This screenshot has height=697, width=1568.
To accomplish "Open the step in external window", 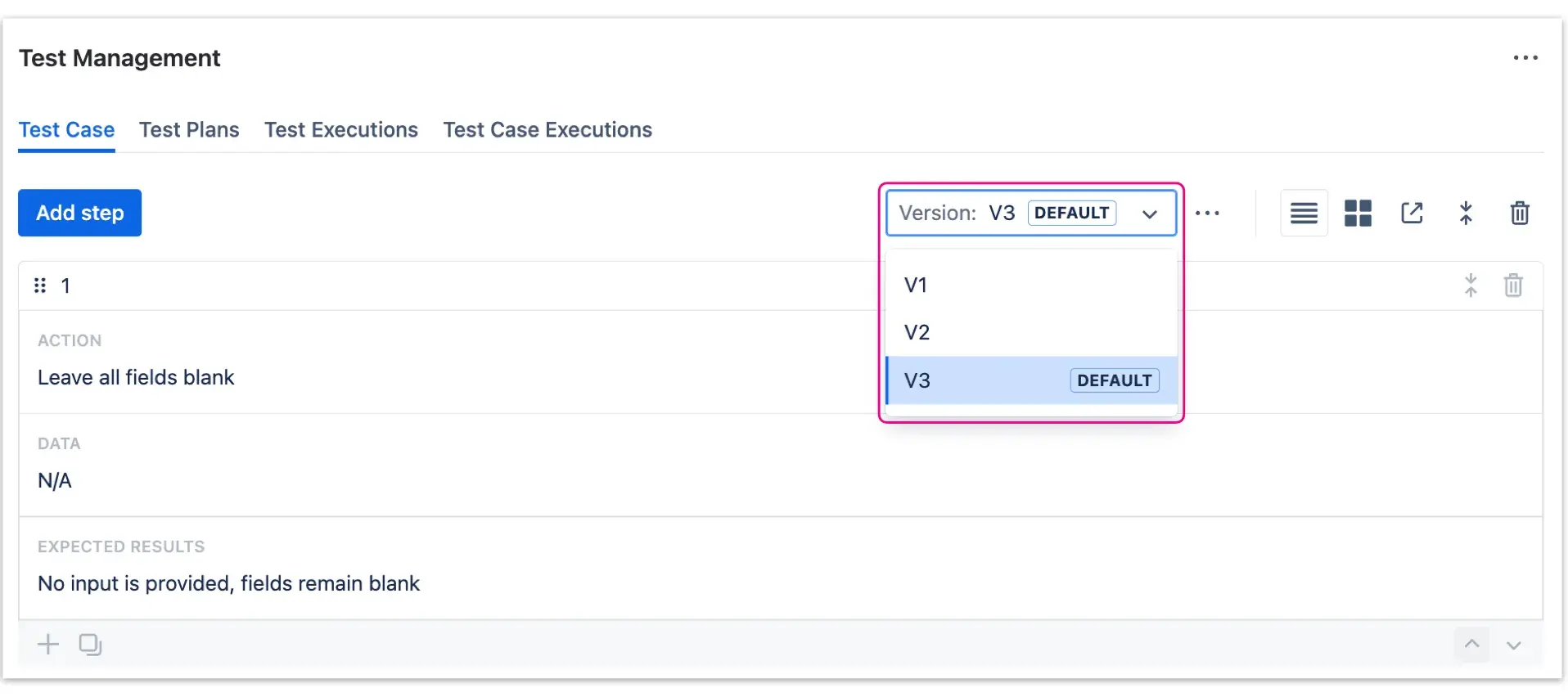I will (x=1412, y=213).
